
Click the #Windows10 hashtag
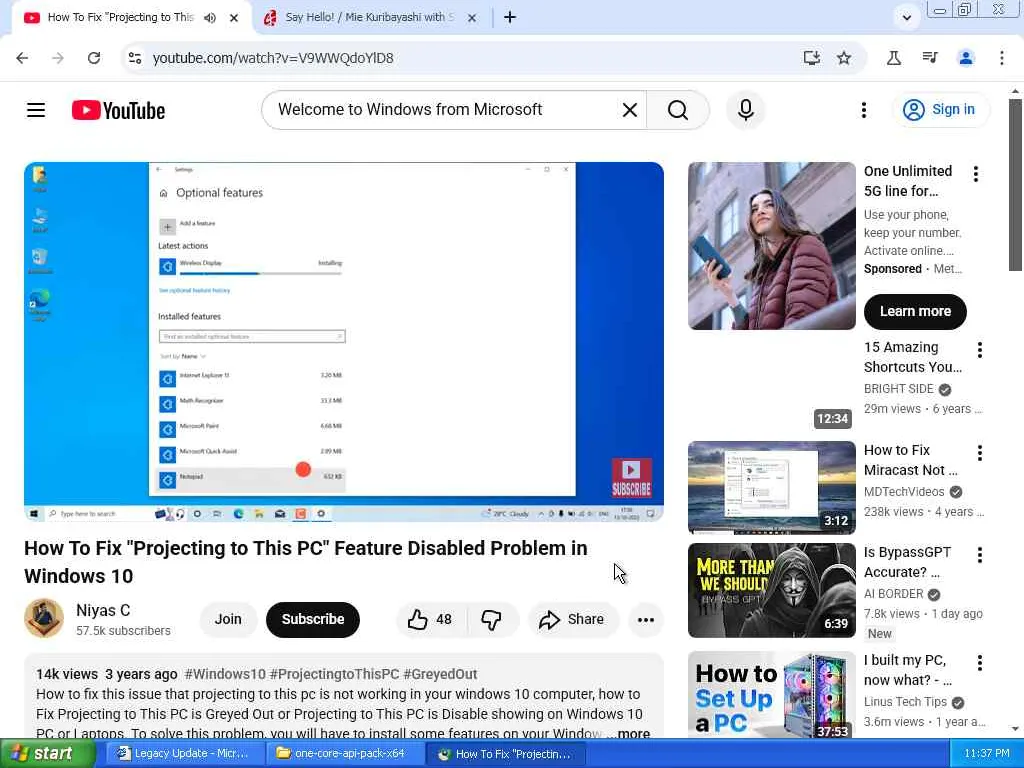click(225, 674)
